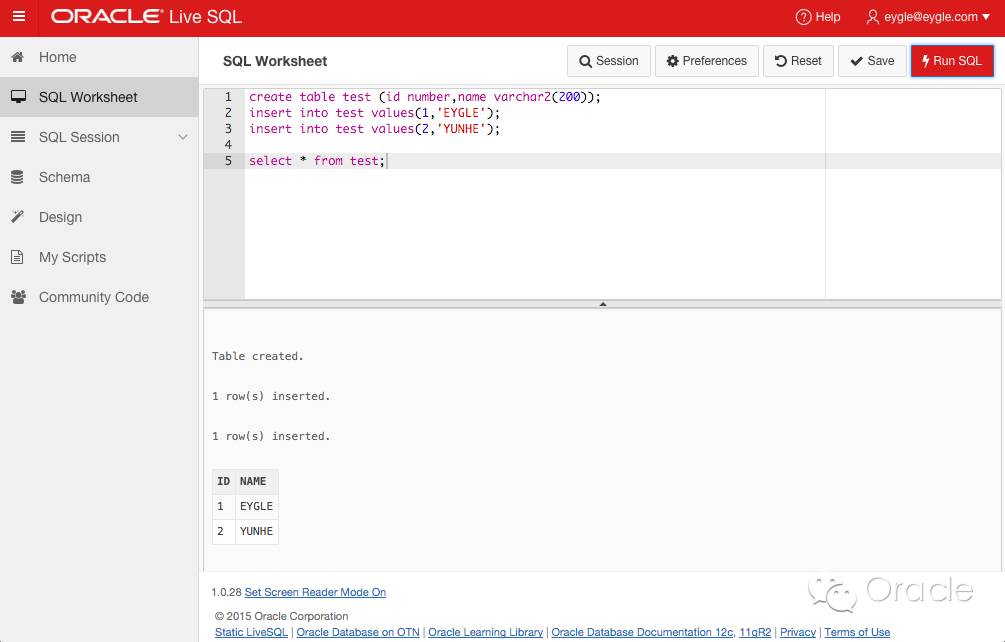Click the Help question mark icon
The width and height of the screenshot is (1005, 642).
point(803,17)
